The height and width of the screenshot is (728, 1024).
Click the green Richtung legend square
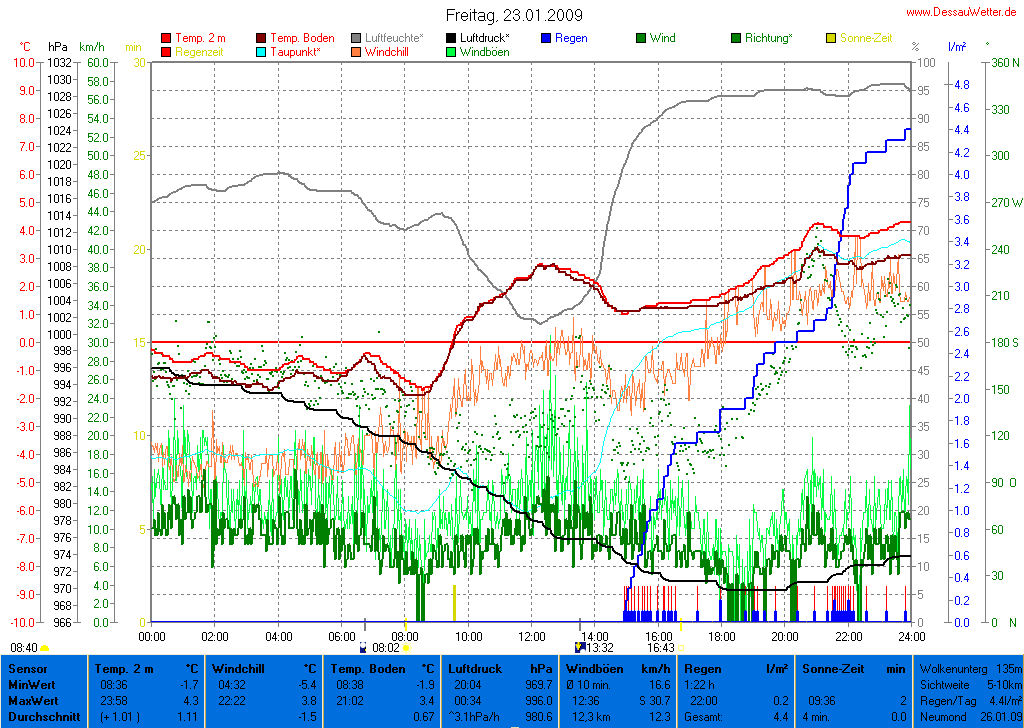click(x=736, y=38)
